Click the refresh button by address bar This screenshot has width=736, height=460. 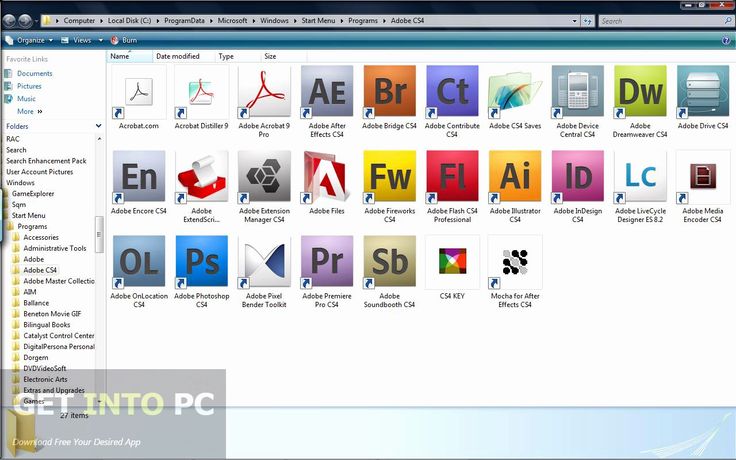pyautogui.click(x=587, y=21)
